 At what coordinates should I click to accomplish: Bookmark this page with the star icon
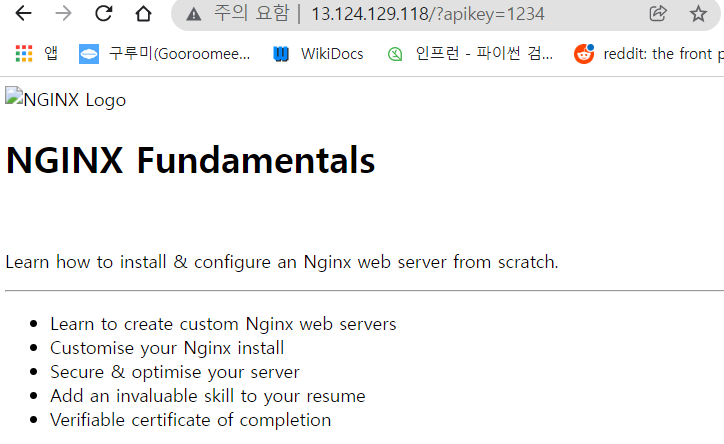[698, 13]
